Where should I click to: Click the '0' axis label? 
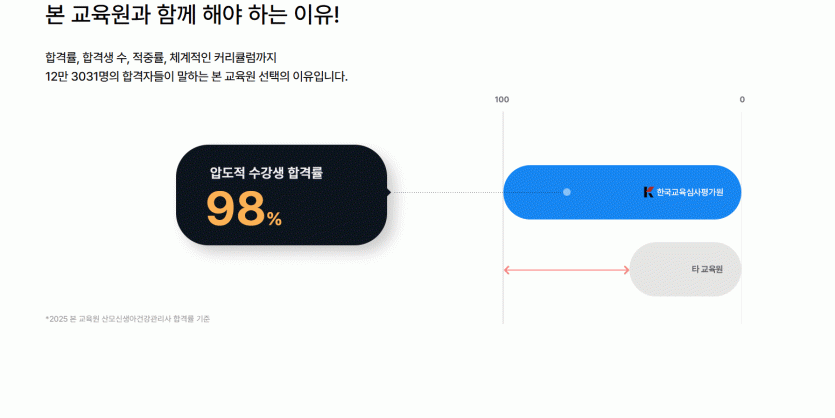pyautogui.click(x=742, y=100)
